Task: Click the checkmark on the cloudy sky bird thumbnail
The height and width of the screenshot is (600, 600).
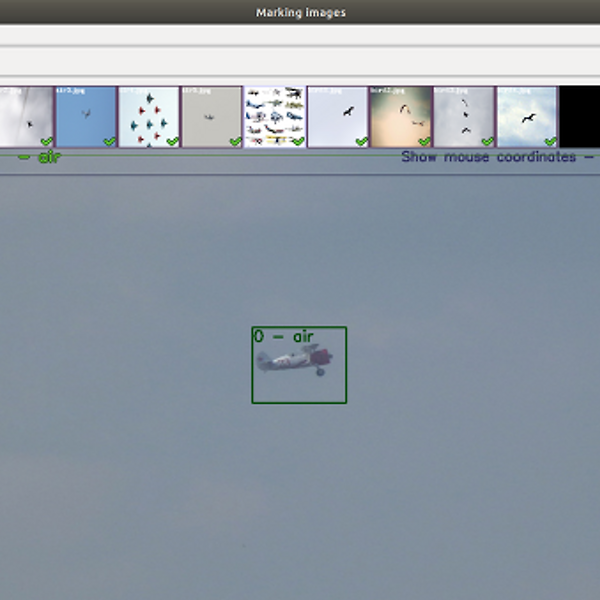Action: (x=551, y=141)
